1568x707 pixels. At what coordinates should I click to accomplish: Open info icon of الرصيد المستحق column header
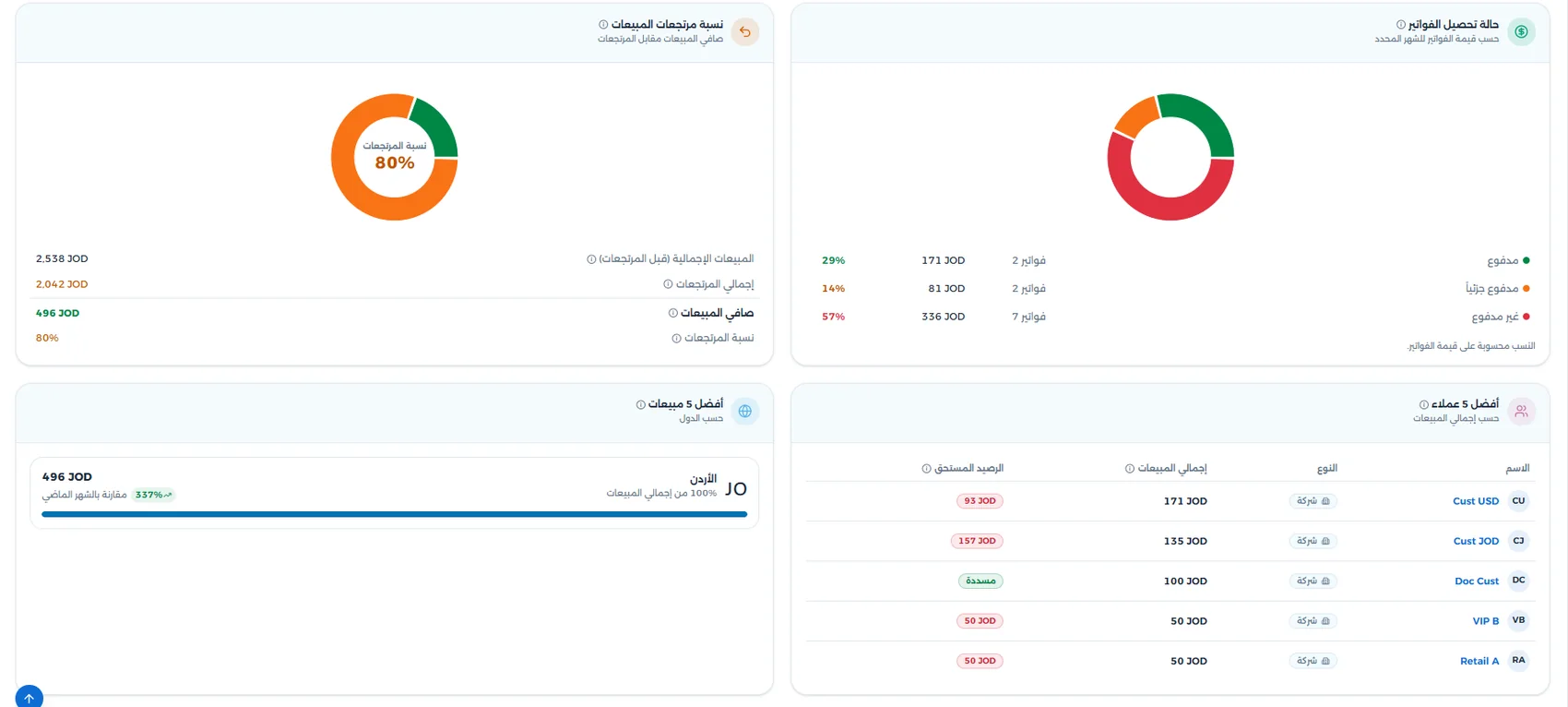pos(926,469)
